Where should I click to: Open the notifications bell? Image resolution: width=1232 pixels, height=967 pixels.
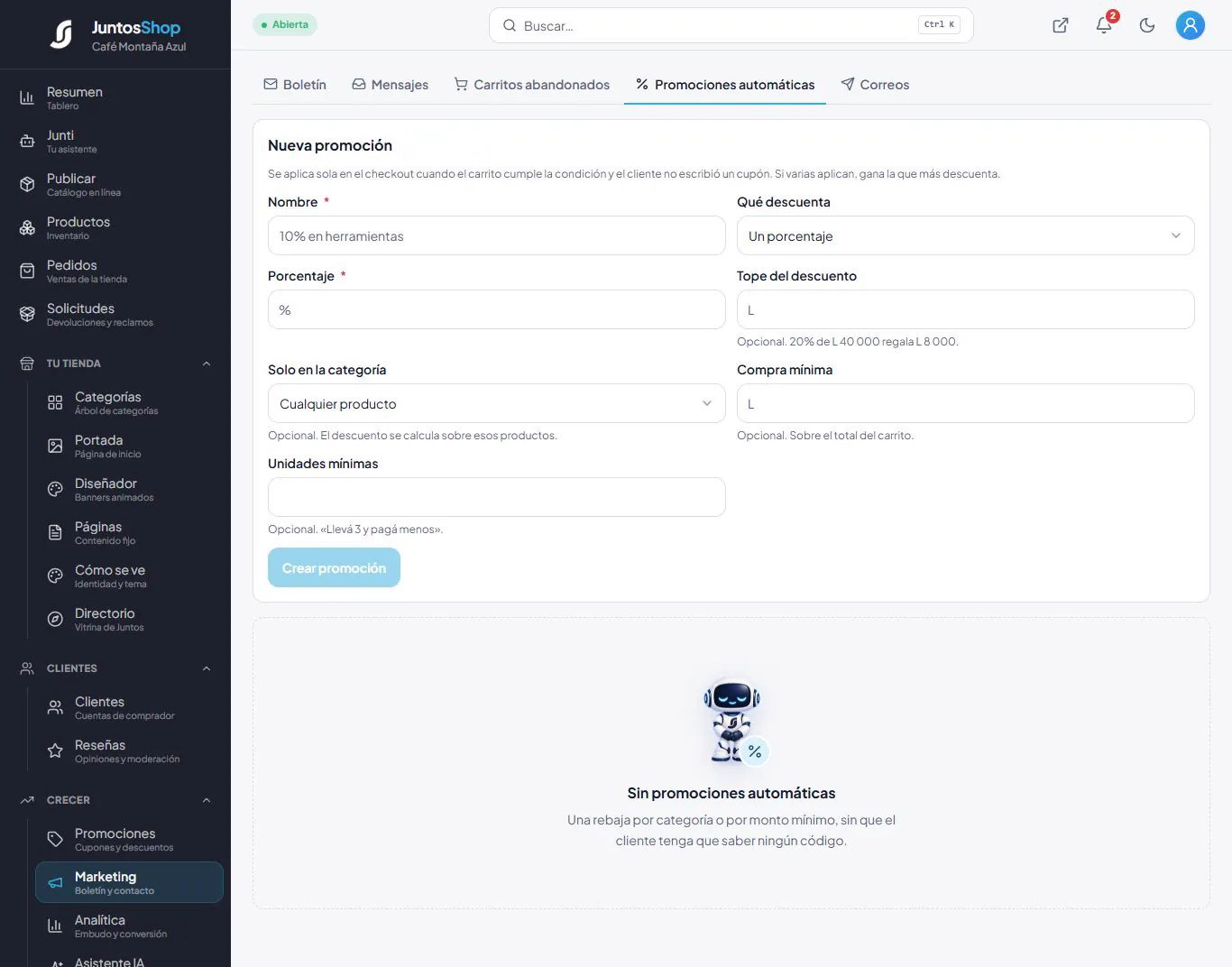(x=1104, y=25)
